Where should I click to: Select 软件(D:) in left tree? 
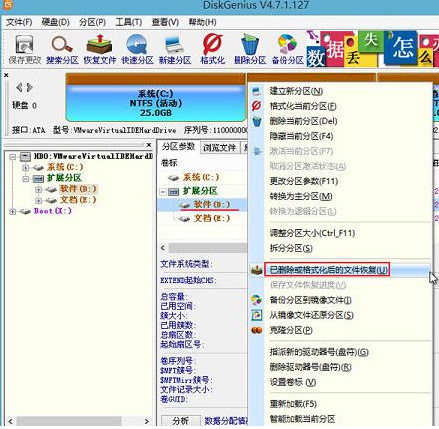[x=78, y=189]
